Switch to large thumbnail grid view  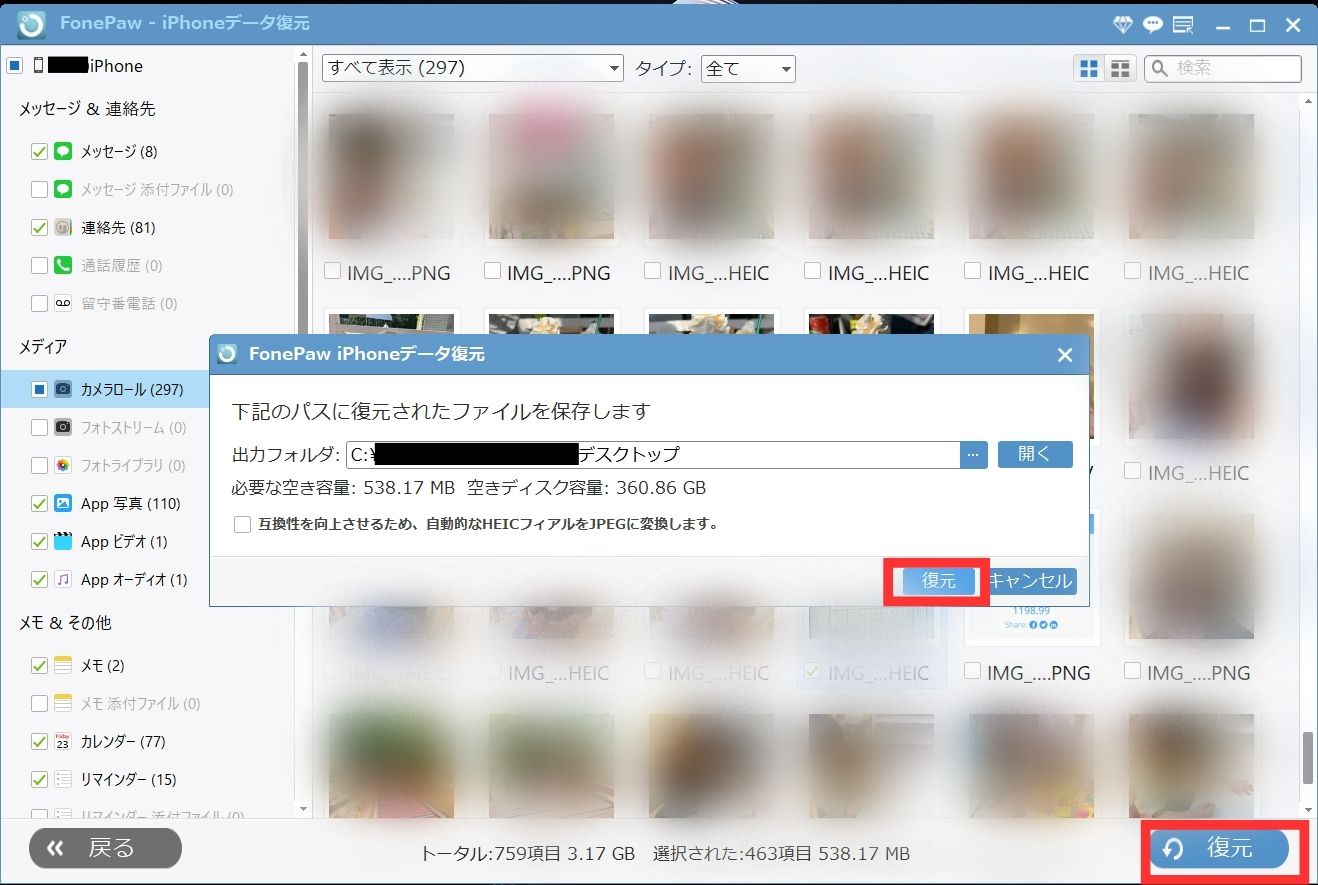click(1089, 68)
